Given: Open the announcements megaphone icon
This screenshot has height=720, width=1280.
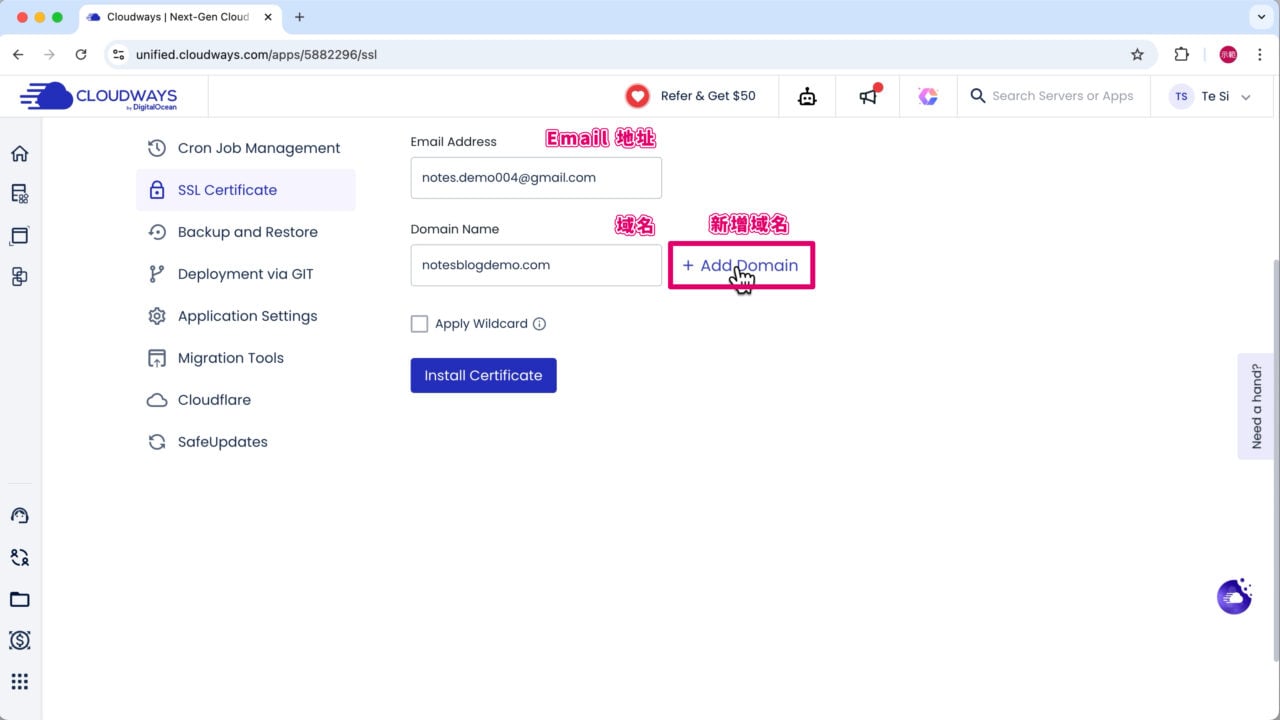Looking at the screenshot, I should coord(868,96).
